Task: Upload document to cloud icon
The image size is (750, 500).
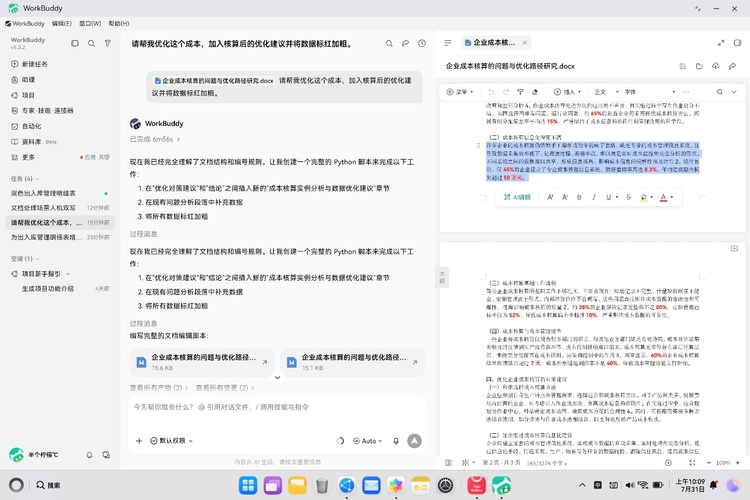Action: (x=716, y=66)
